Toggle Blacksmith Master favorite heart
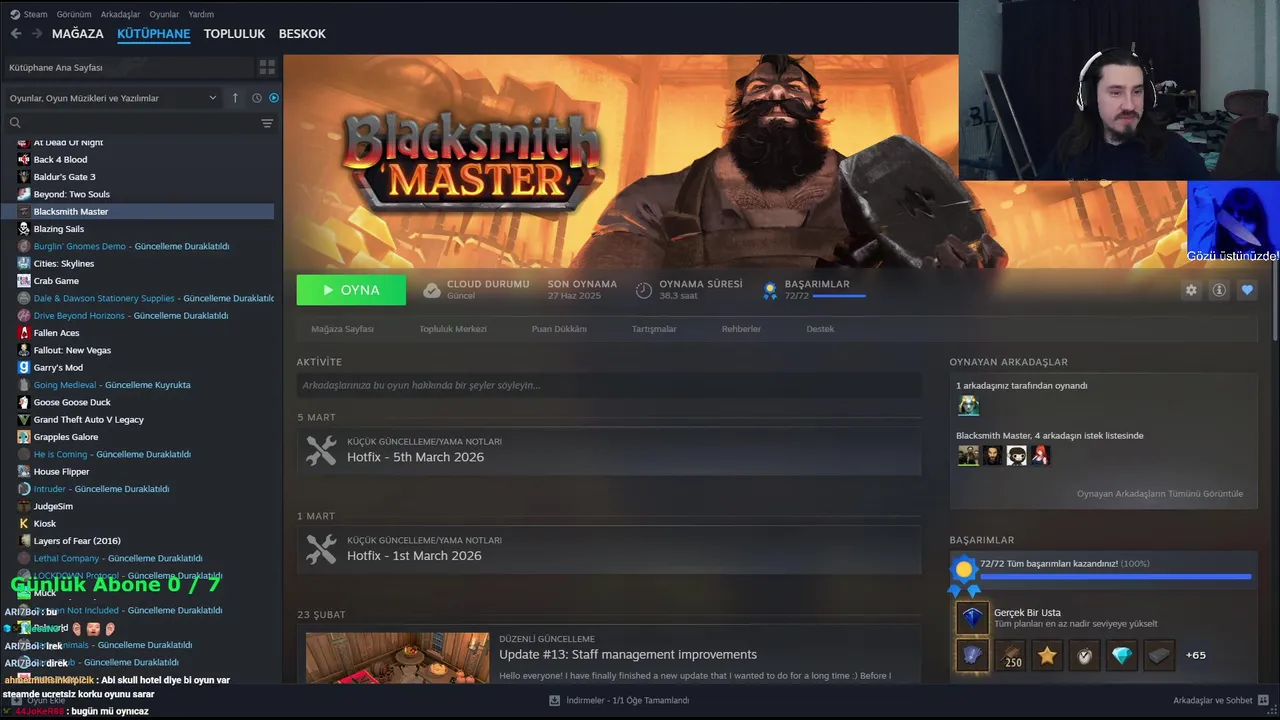The width and height of the screenshot is (1280, 720). point(1247,290)
